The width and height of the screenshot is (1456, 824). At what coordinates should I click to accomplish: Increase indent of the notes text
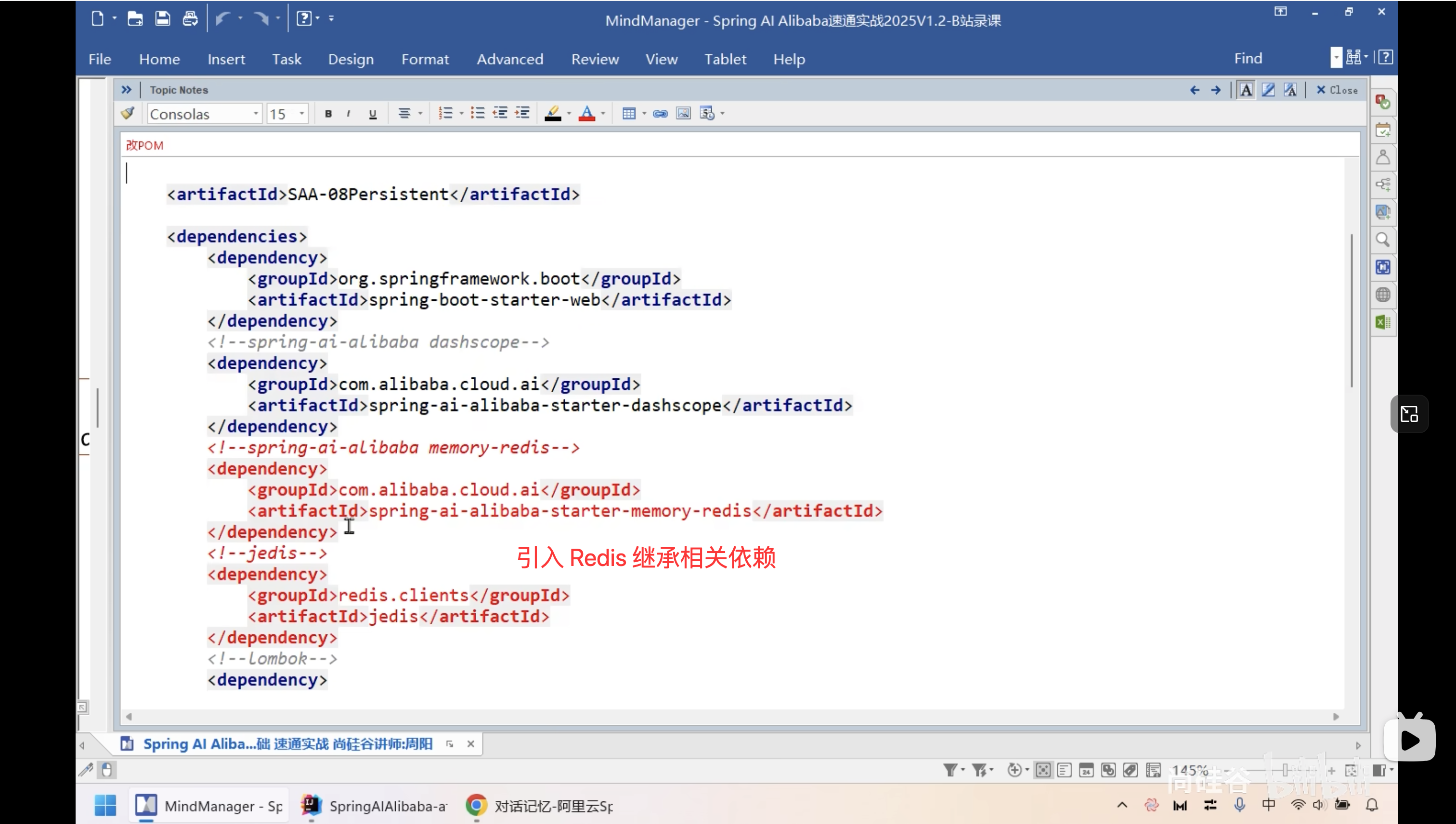tap(522, 113)
